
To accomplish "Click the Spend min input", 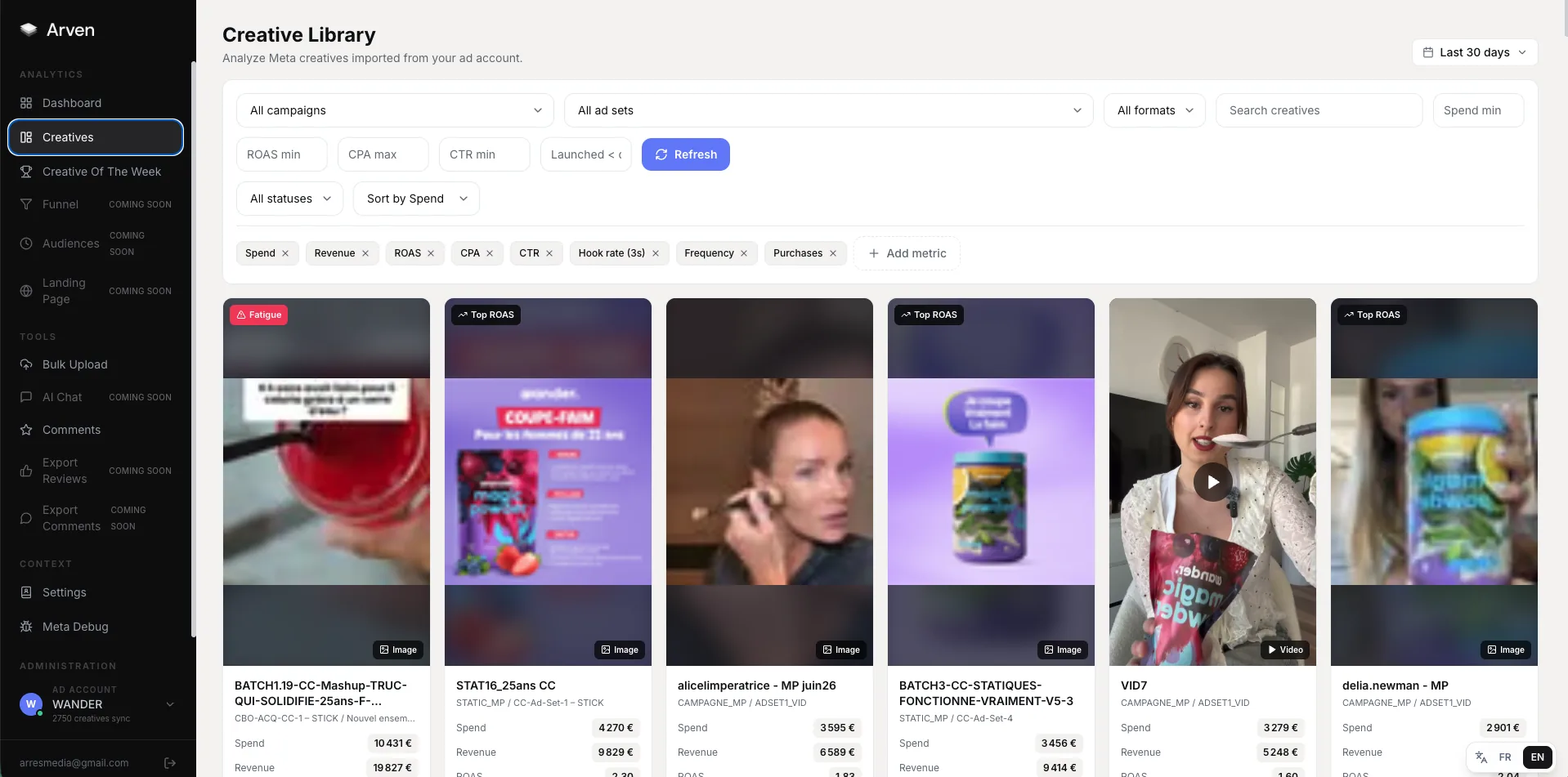I will pyautogui.click(x=1478, y=110).
